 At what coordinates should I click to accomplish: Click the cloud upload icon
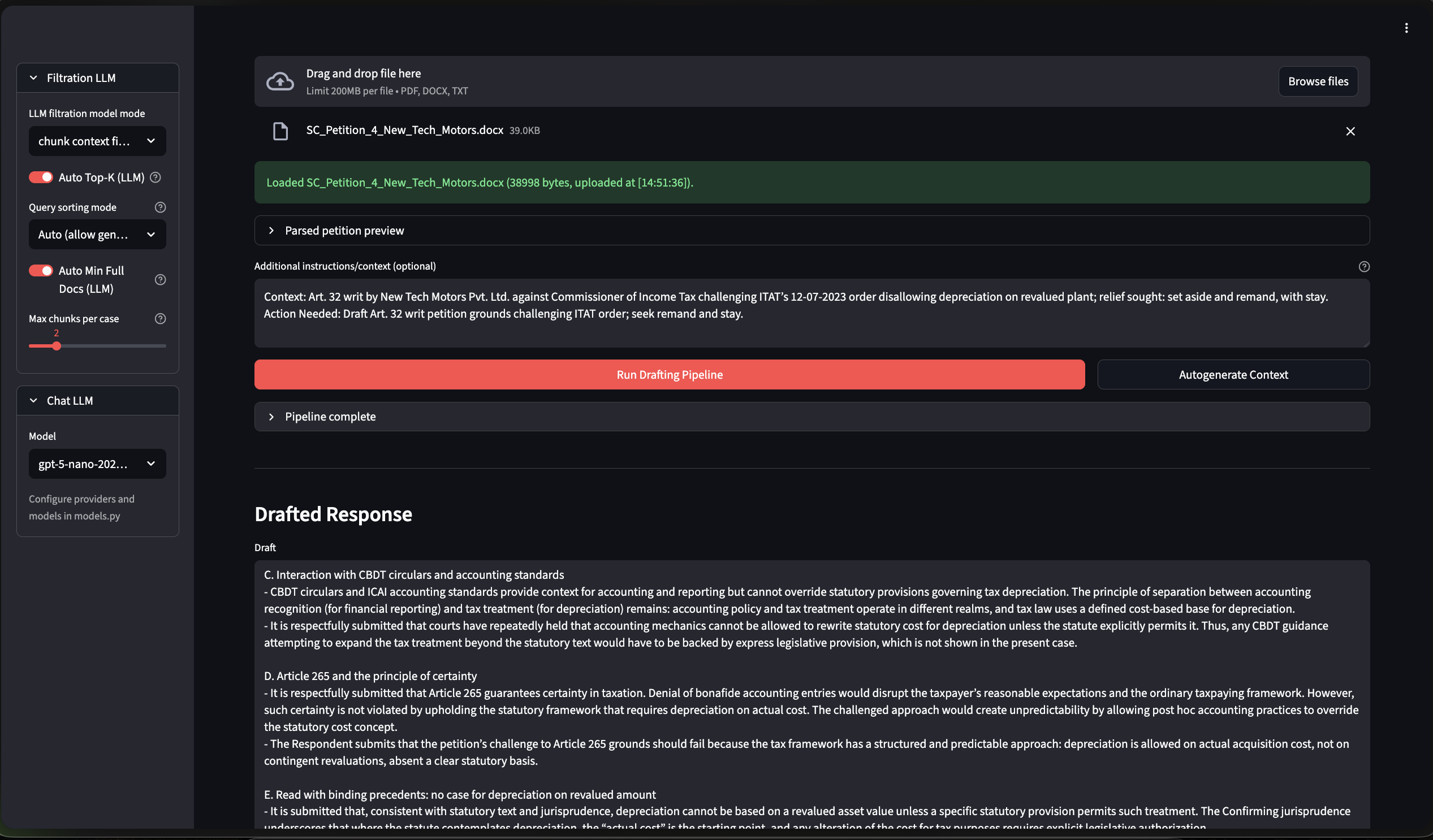(280, 81)
